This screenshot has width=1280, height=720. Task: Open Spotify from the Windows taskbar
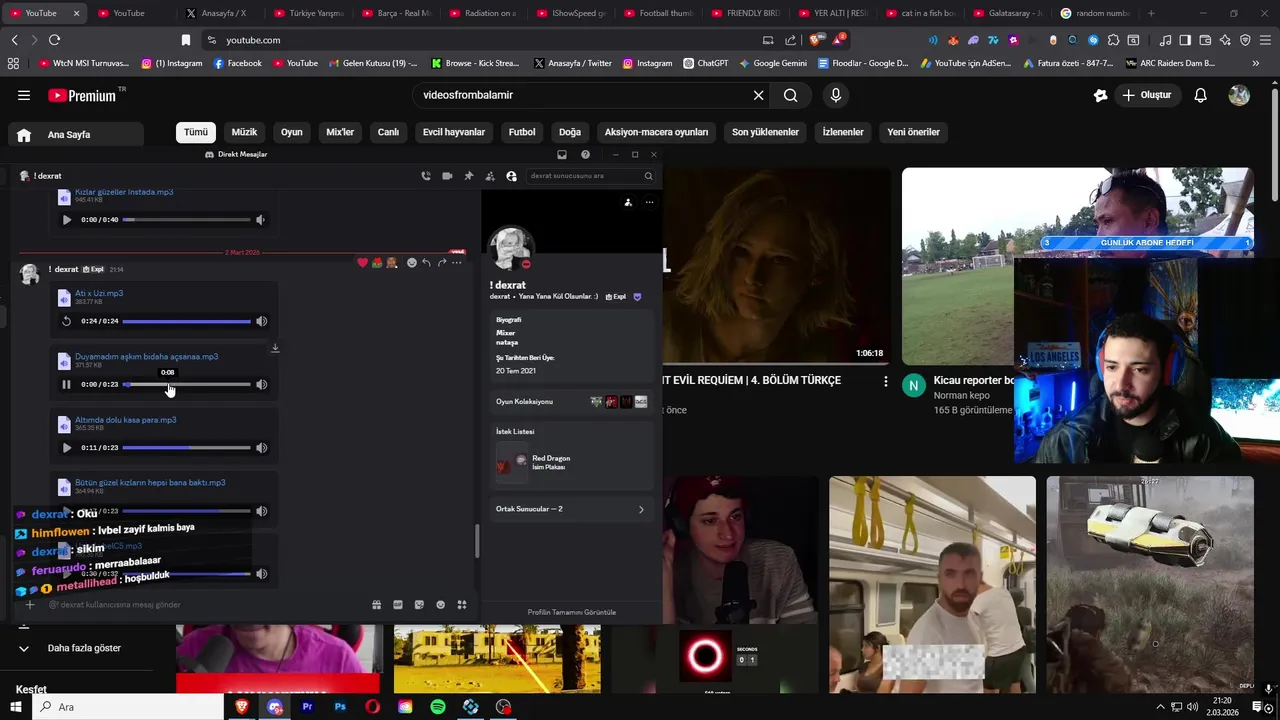coord(438,707)
